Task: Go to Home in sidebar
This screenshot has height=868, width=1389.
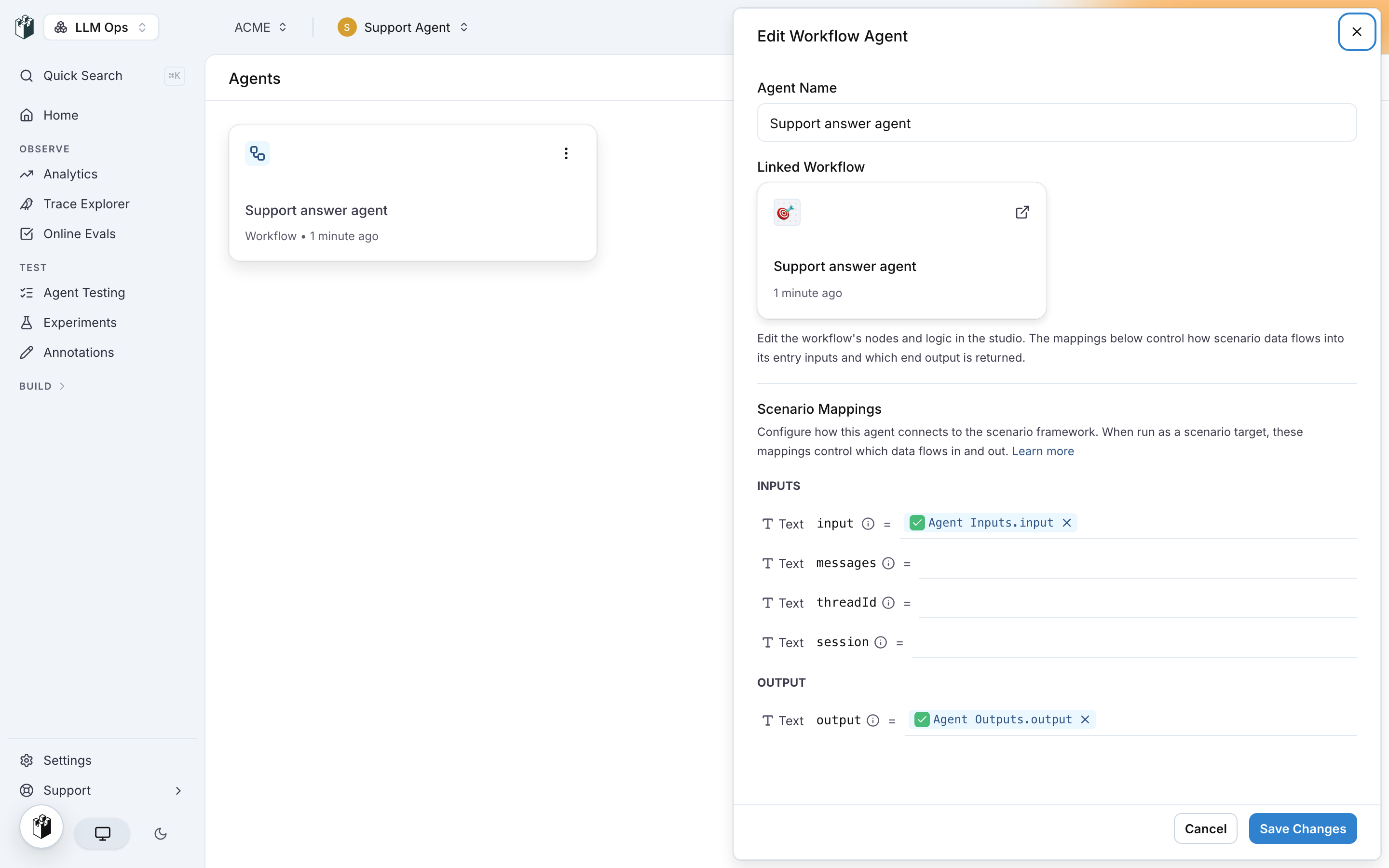Action: point(102,115)
